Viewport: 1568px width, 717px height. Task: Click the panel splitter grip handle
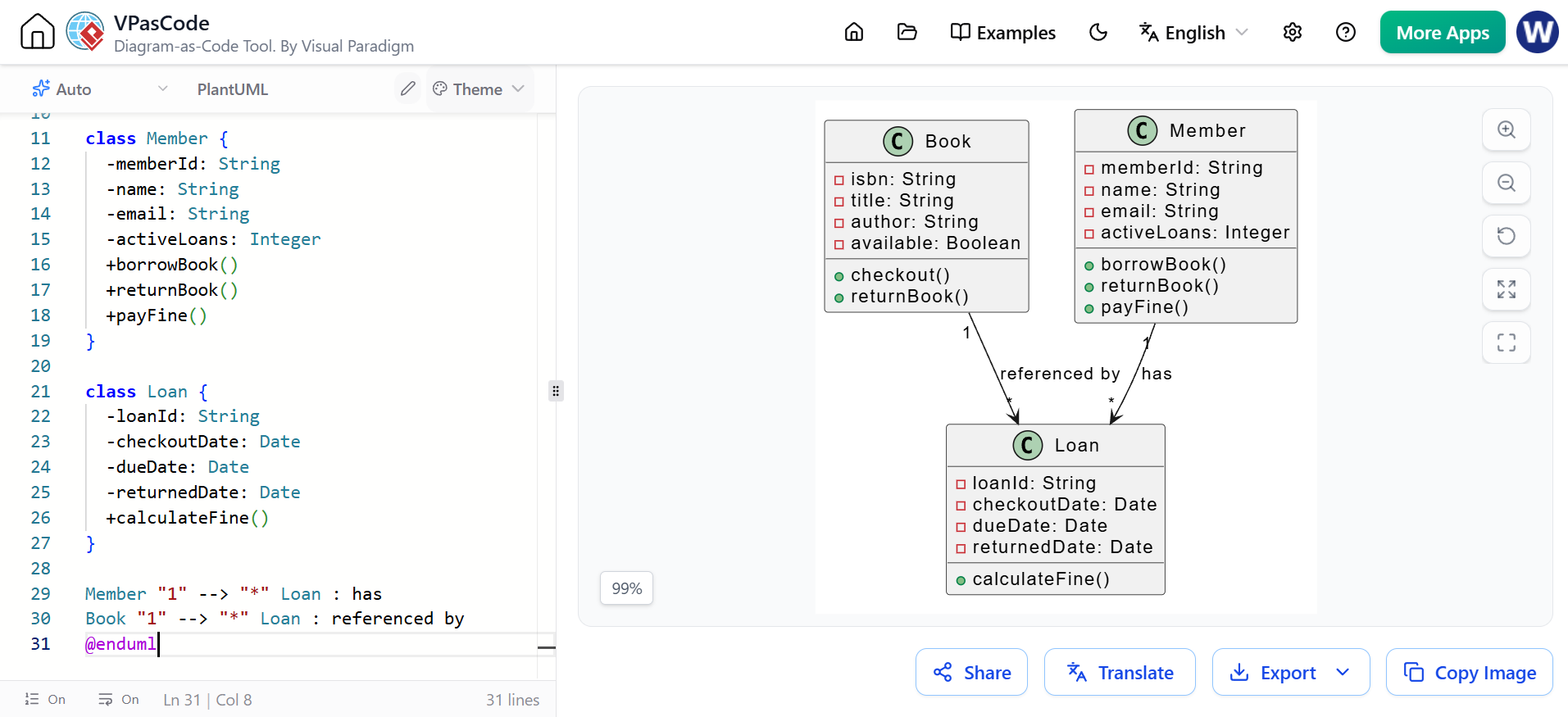[556, 391]
